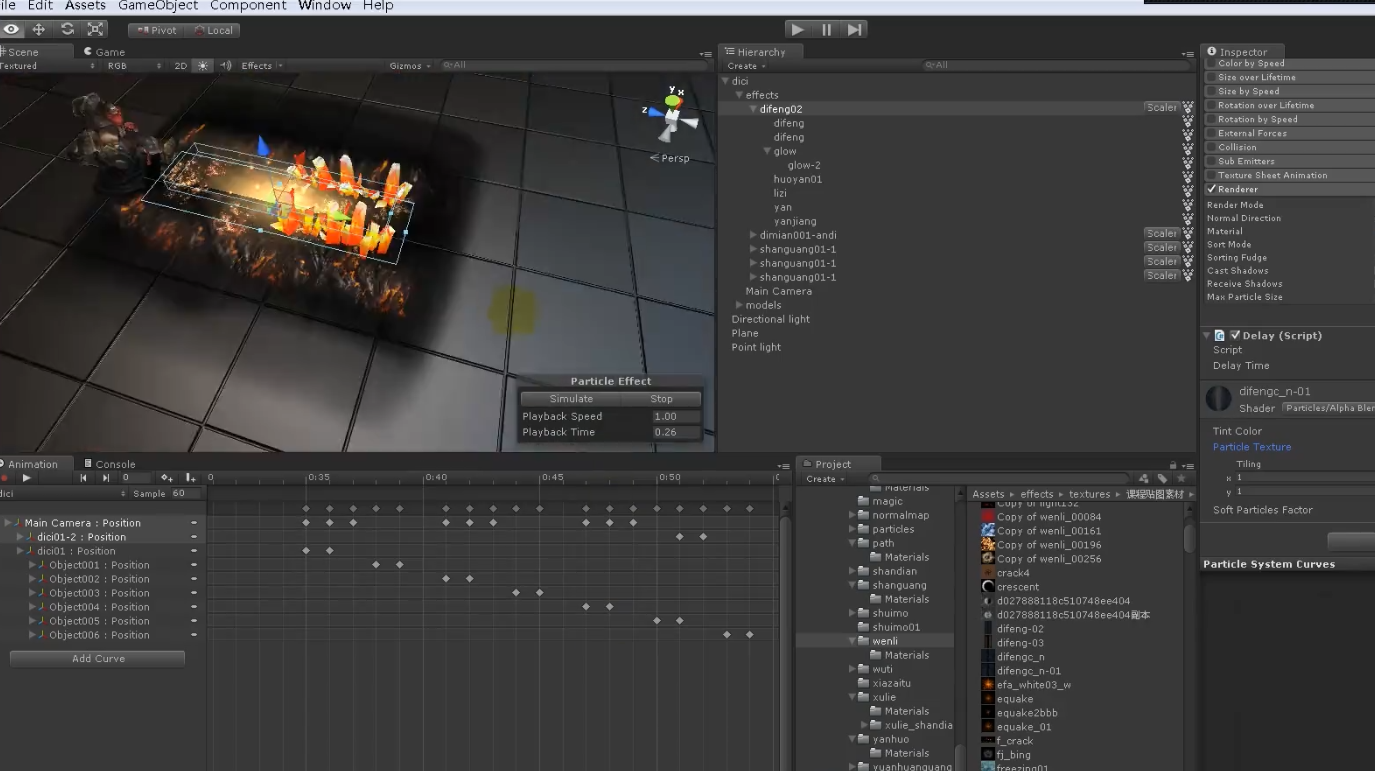
Task: Click the Project panel lock icon
Action: (x=1173, y=465)
